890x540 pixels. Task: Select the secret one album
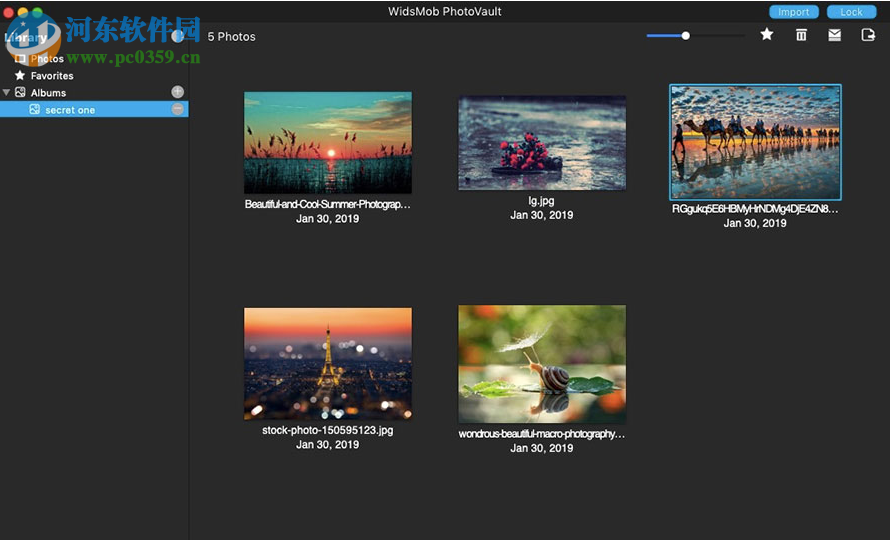pyautogui.click(x=94, y=110)
